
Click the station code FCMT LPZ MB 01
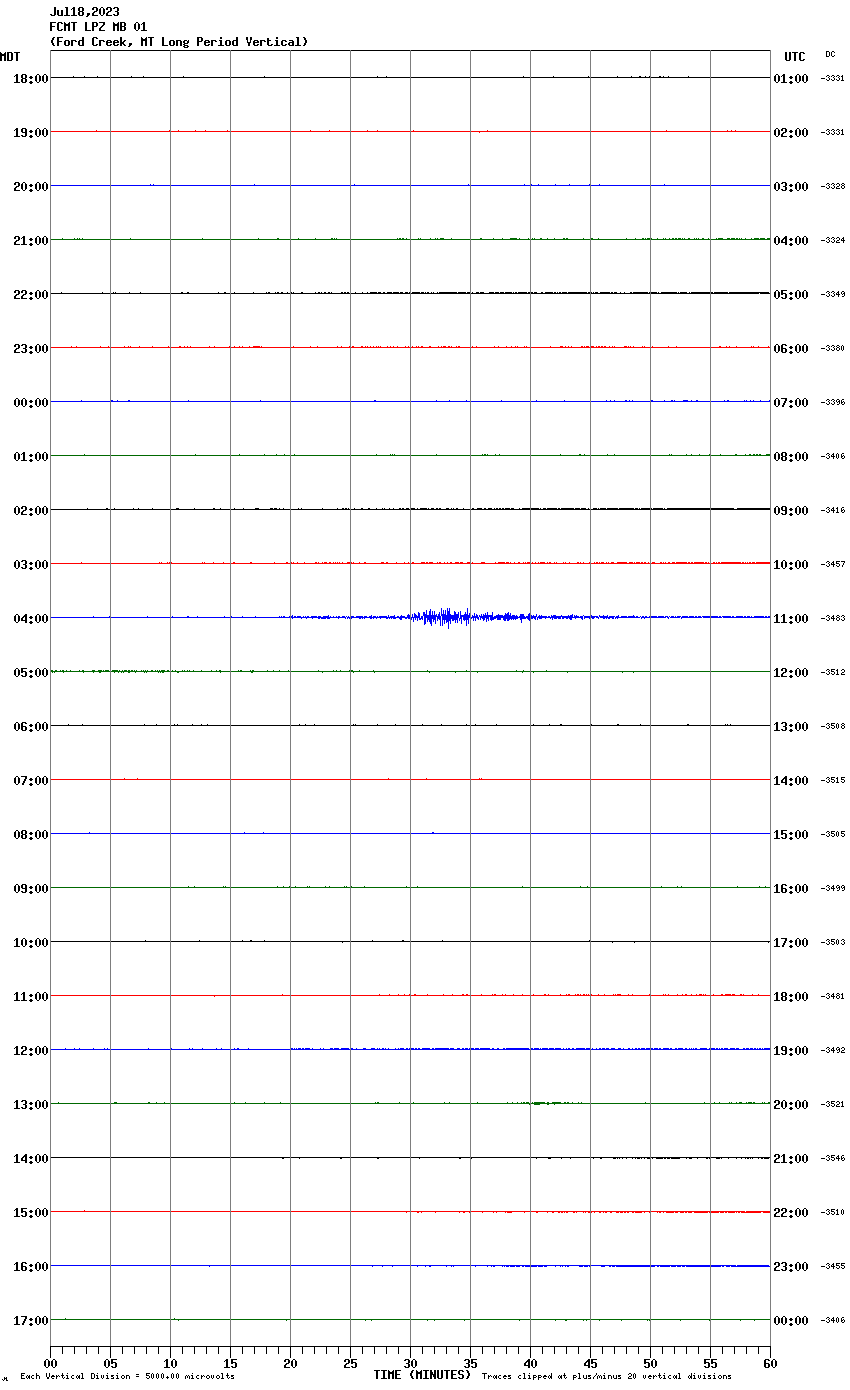click(98, 27)
